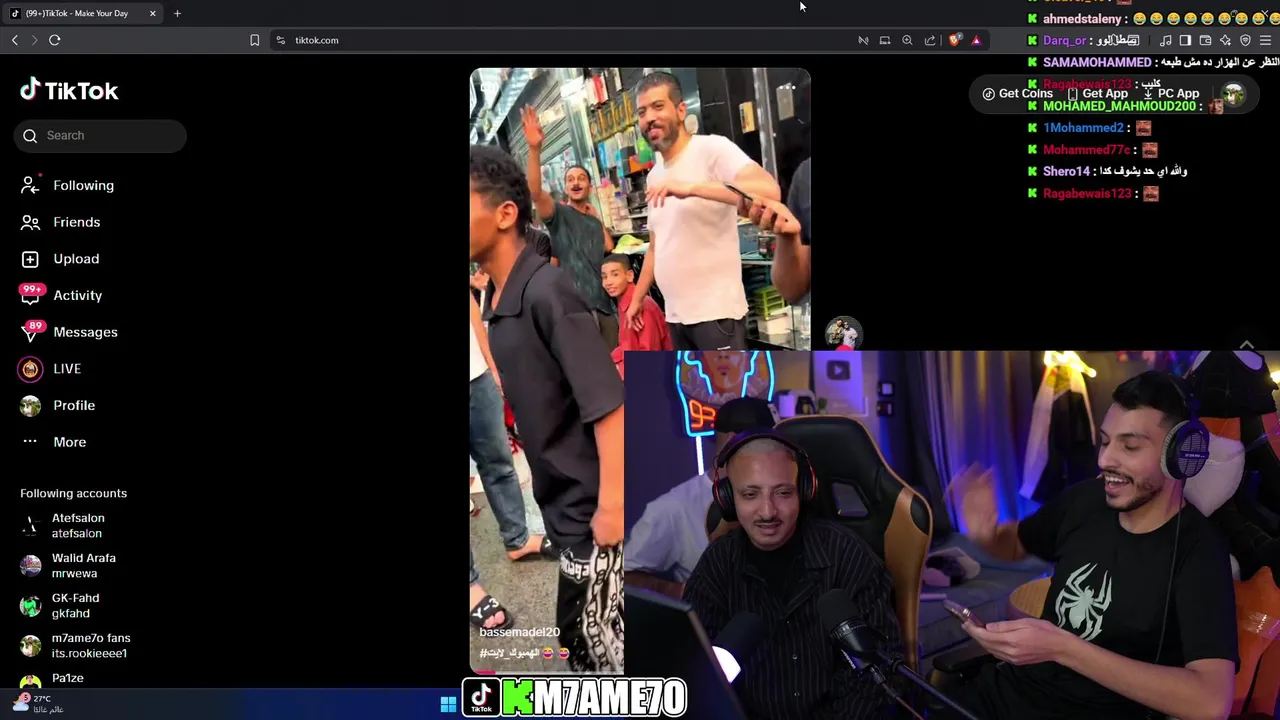Open a new browser tab
Image resolution: width=1280 pixels, height=720 pixels.
point(177,13)
